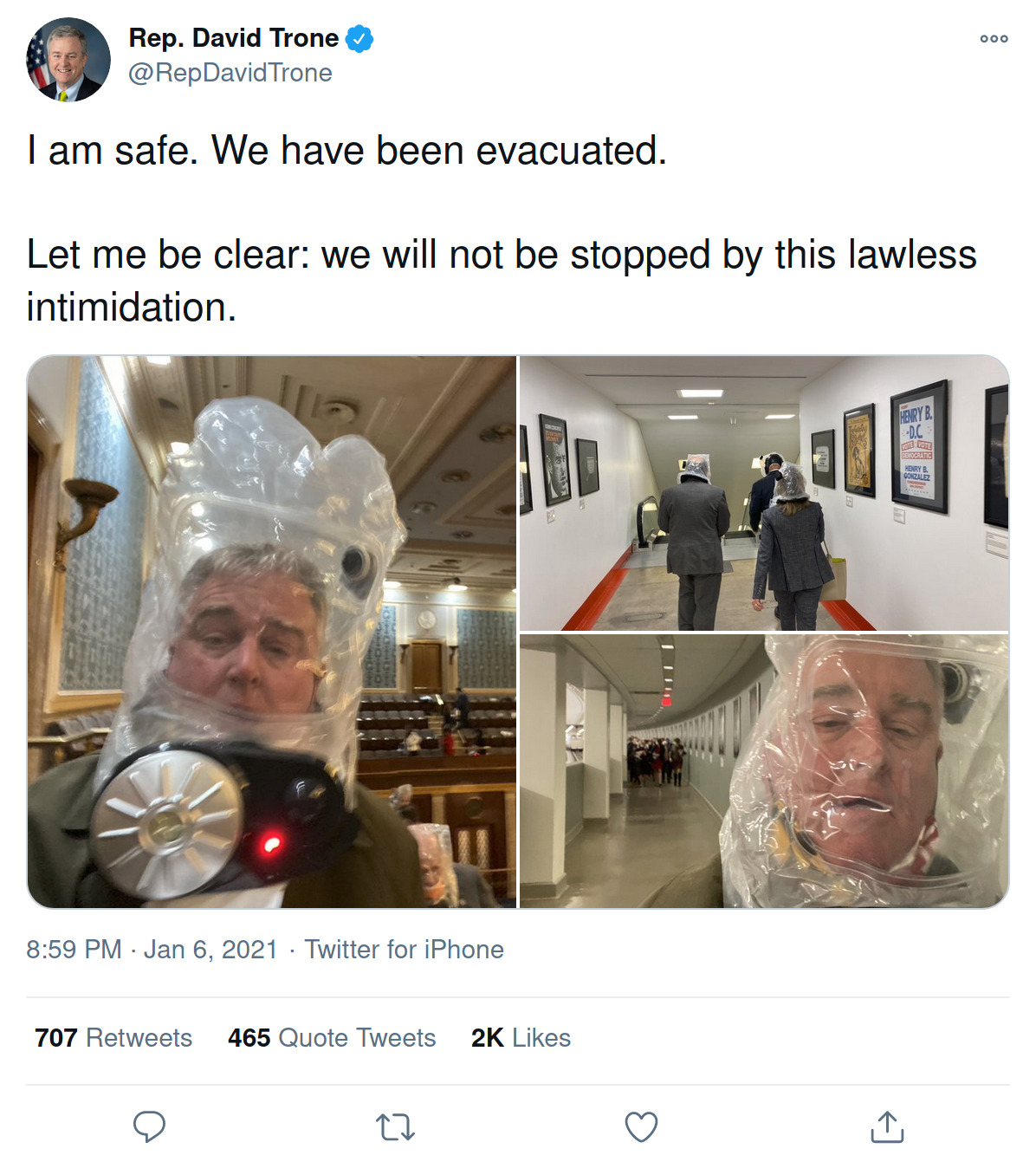Click the Rep. David Trone display name
The width and height of the screenshot is (1036, 1168).
(233, 38)
